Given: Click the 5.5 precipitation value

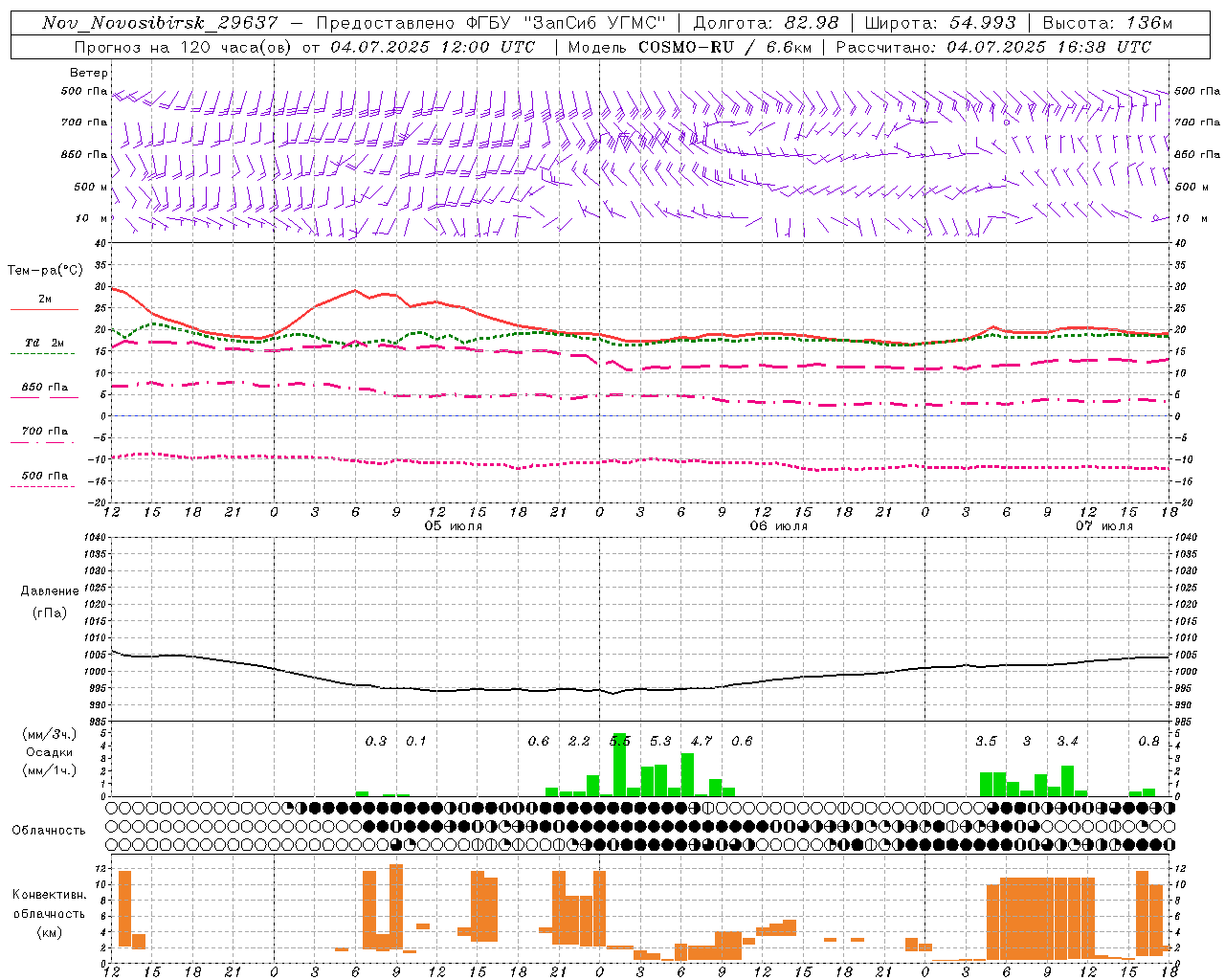Looking at the screenshot, I should tap(620, 741).
